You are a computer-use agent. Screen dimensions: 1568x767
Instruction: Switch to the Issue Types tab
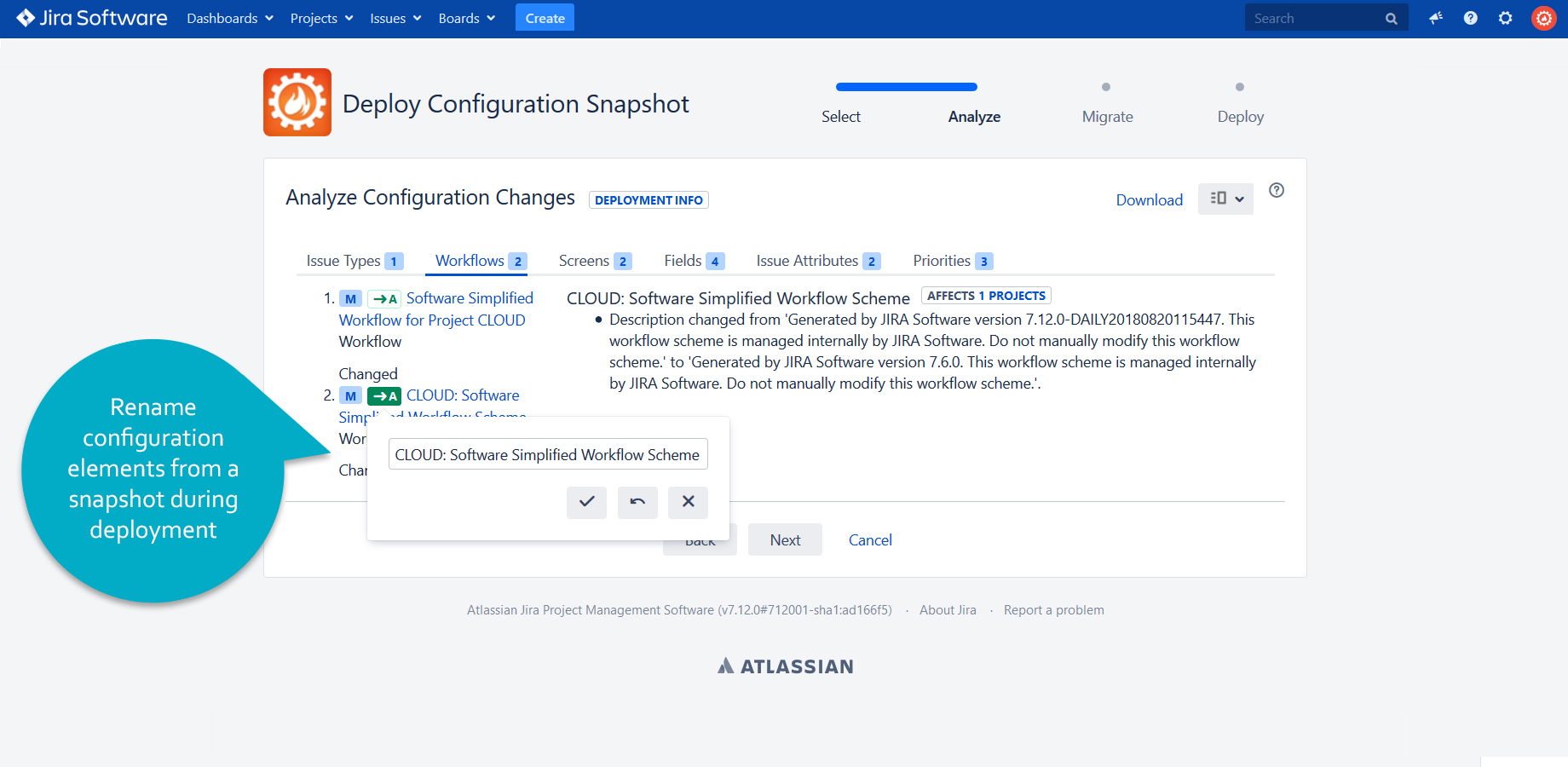click(x=354, y=261)
